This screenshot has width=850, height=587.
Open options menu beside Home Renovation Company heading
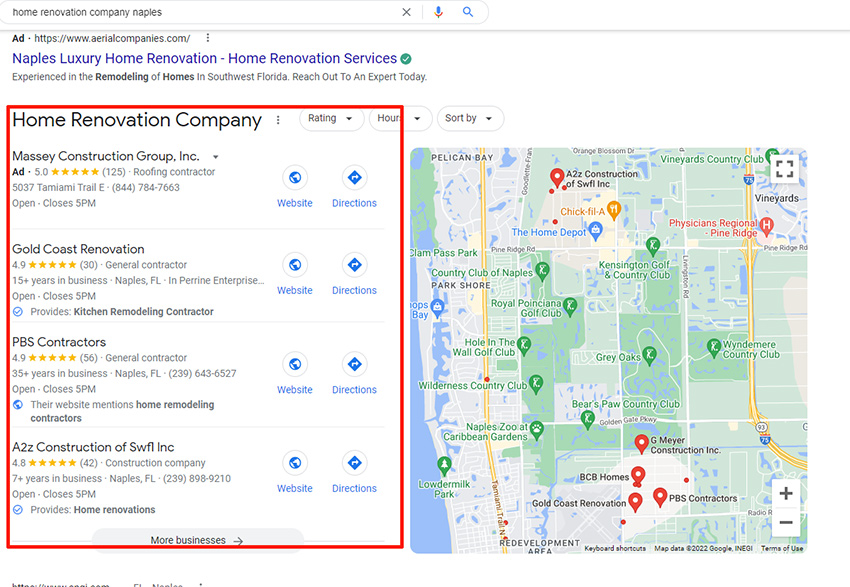(278, 120)
